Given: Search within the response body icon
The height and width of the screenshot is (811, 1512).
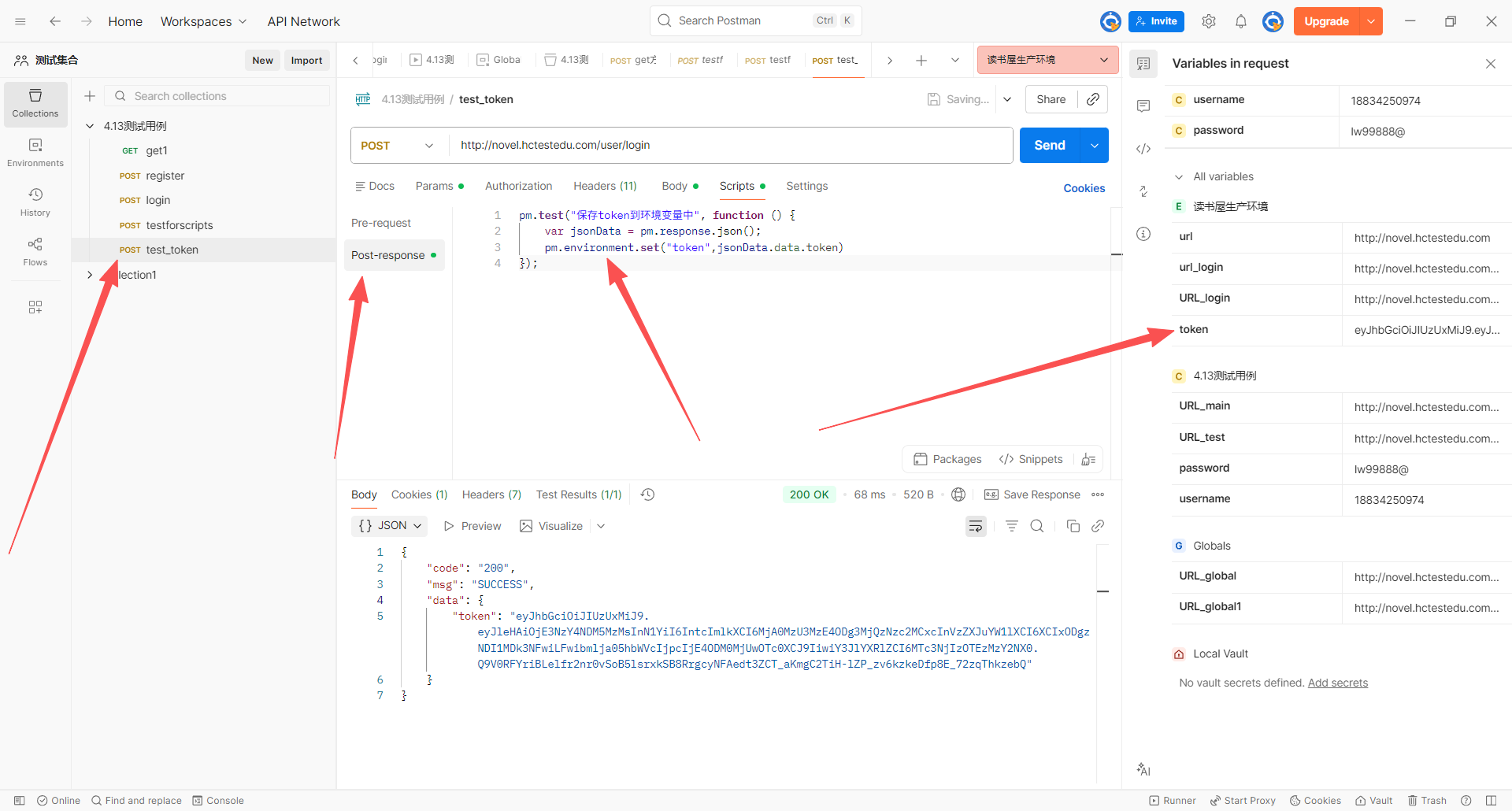Looking at the screenshot, I should pos(1037,526).
